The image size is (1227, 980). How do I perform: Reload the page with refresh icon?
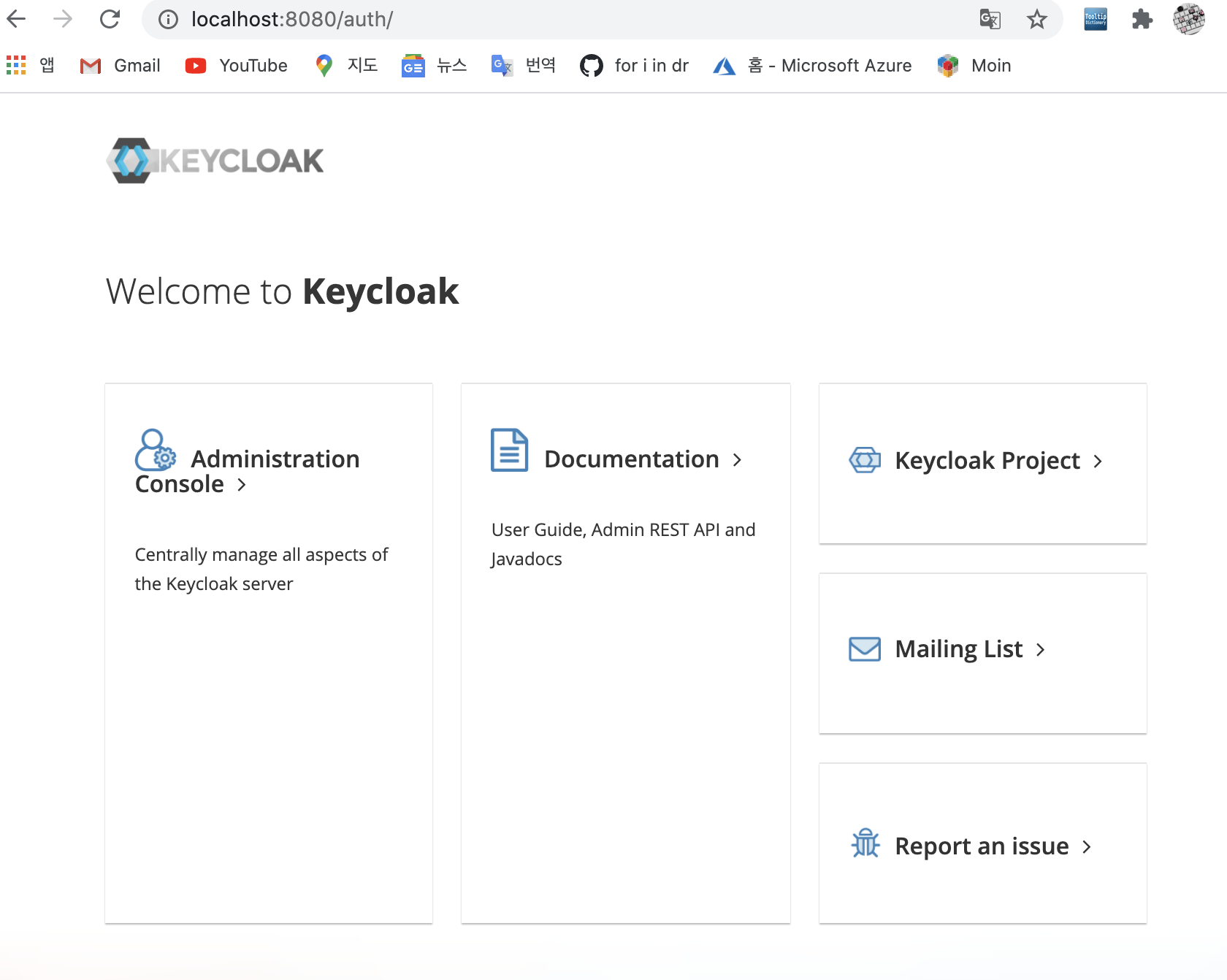point(110,19)
